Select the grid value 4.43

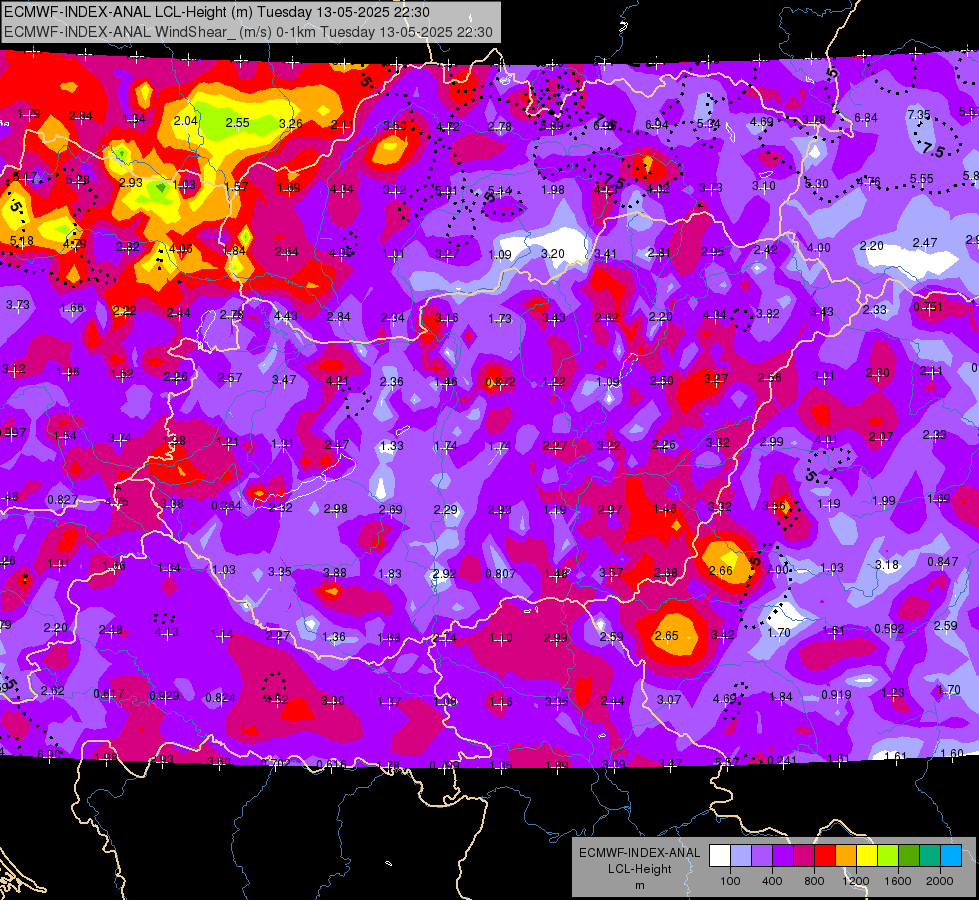click(285, 315)
